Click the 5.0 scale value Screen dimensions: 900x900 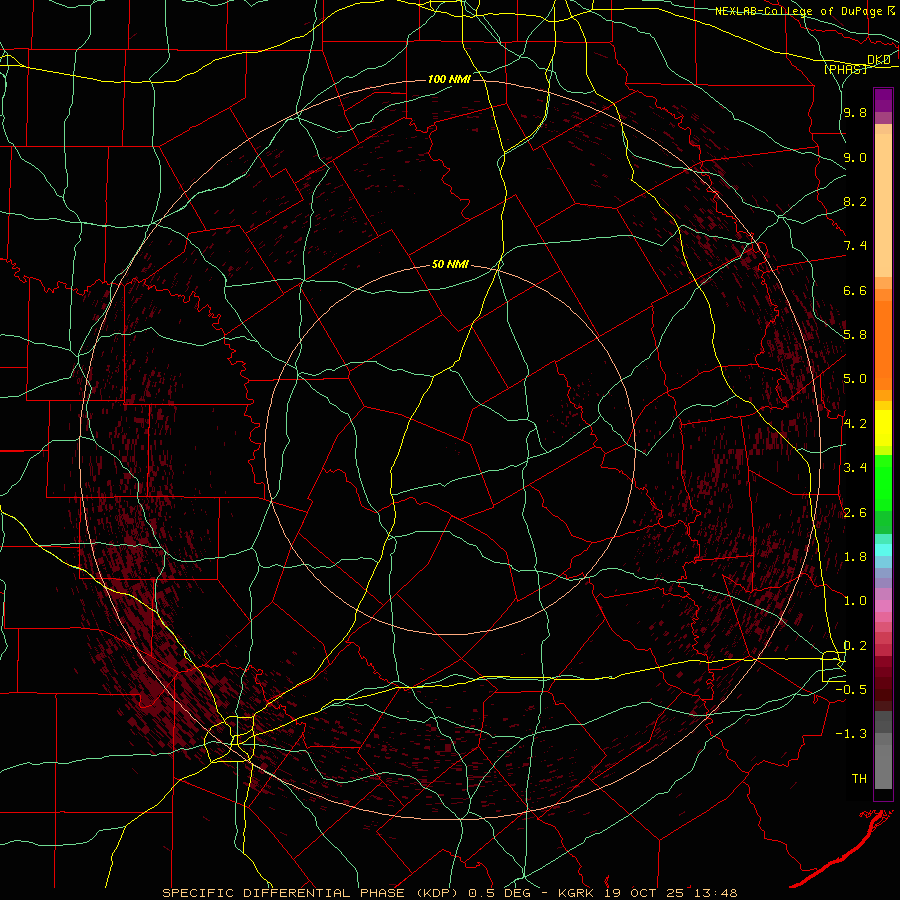pyautogui.click(x=855, y=379)
